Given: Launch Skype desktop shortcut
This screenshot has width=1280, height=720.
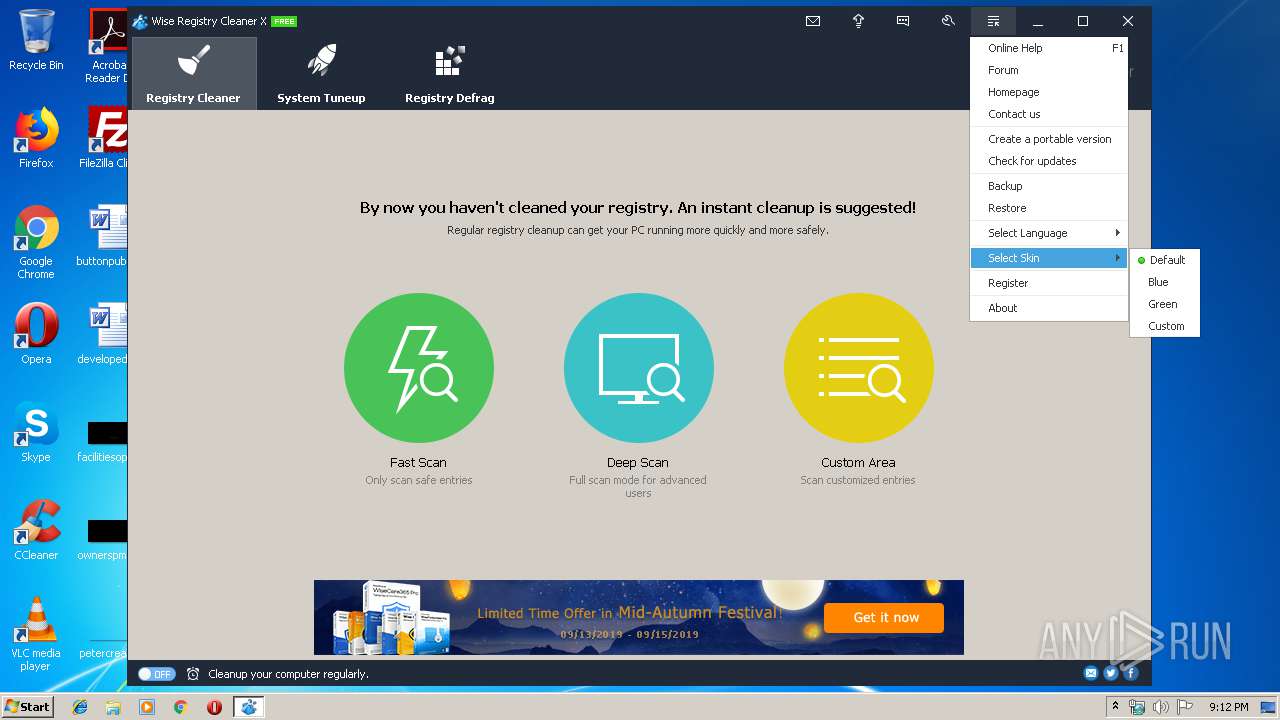Looking at the screenshot, I should pos(36,432).
